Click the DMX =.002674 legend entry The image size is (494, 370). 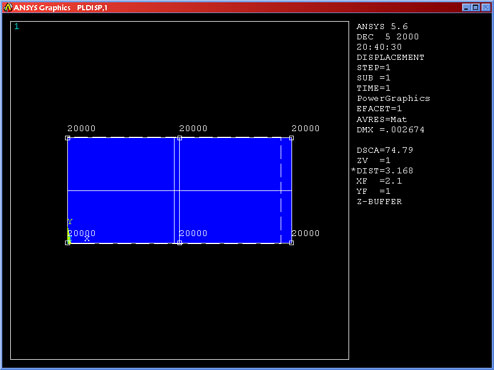pos(390,130)
